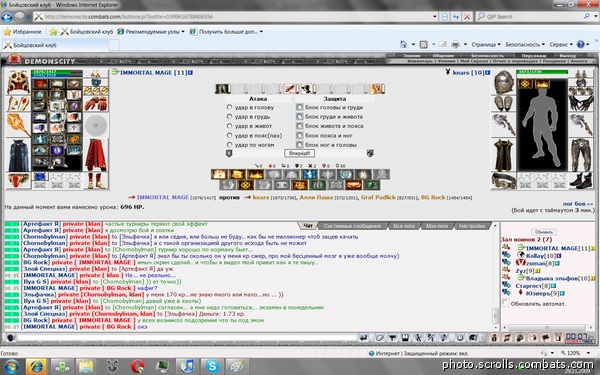
Task: Click the browser refresh button
Action: point(456,16)
